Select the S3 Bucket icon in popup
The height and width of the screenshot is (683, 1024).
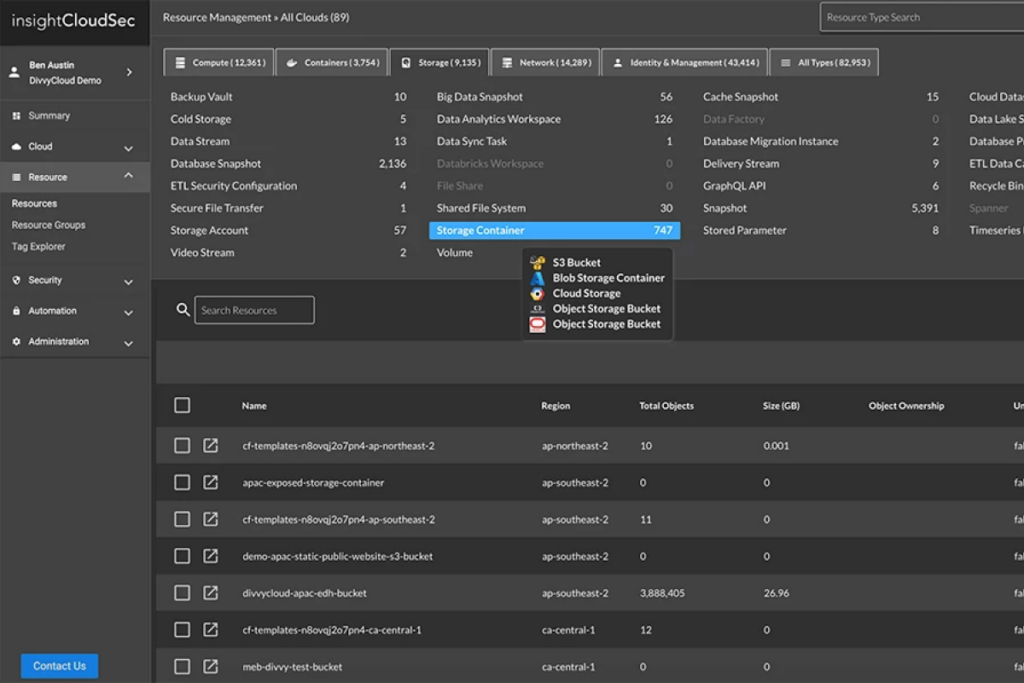[538, 262]
